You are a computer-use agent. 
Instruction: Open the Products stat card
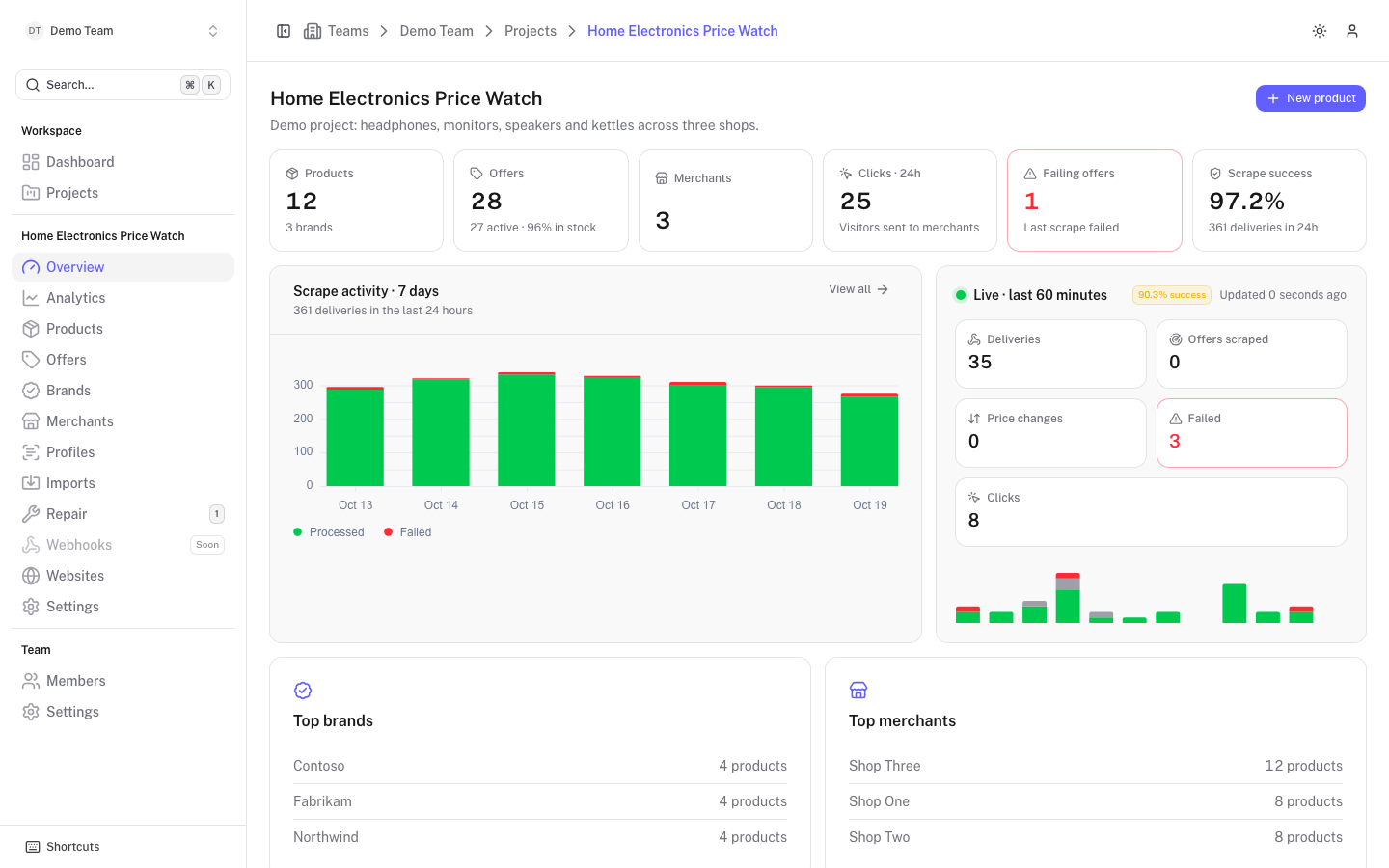(357, 201)
